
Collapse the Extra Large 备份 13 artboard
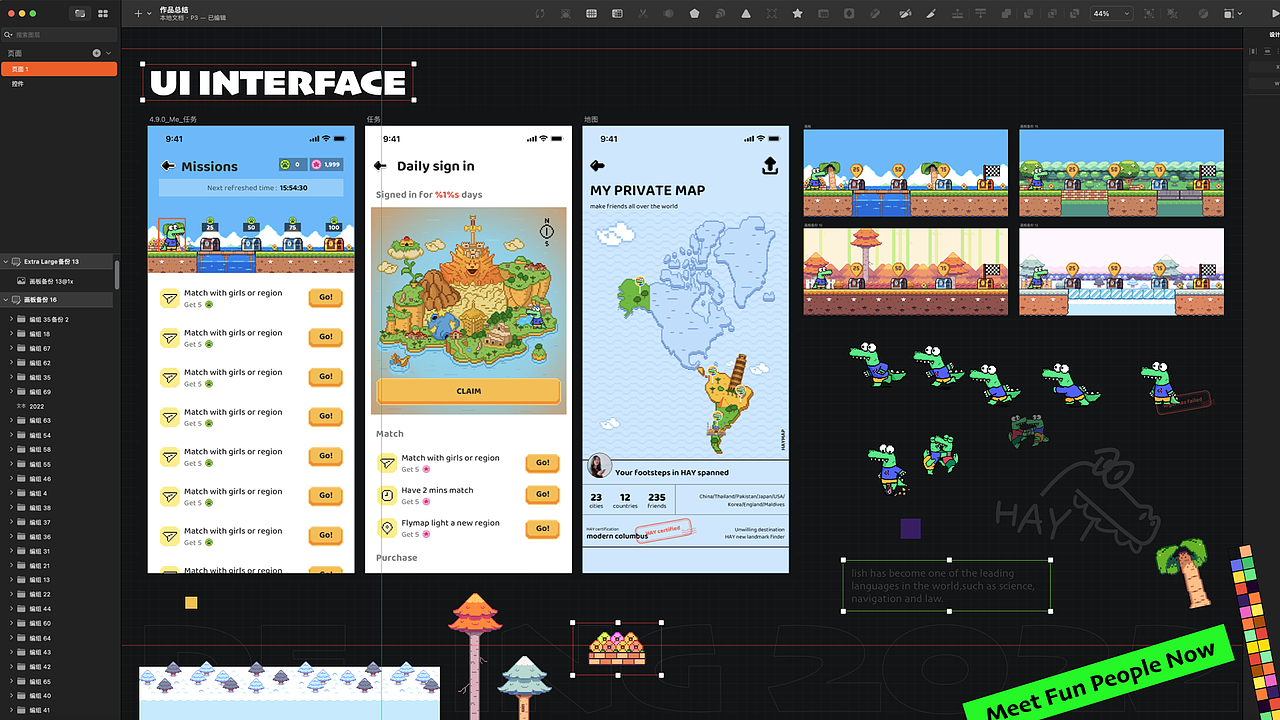pos(6,261)
